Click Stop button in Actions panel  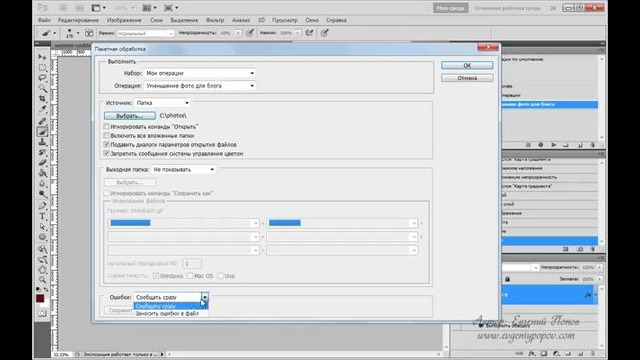click(528, 145)
